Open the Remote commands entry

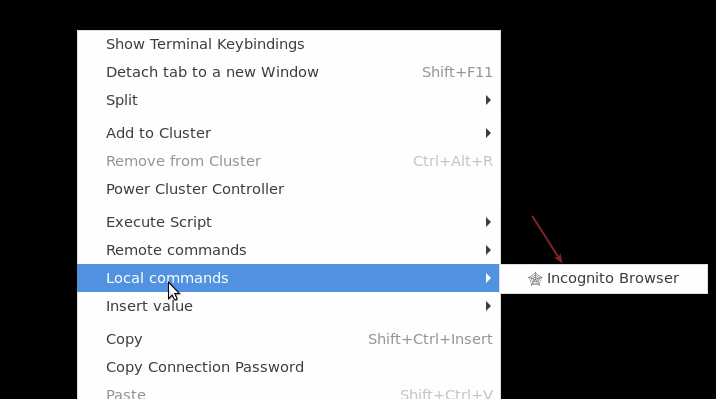pyautogui.click(x=289, y=250)
